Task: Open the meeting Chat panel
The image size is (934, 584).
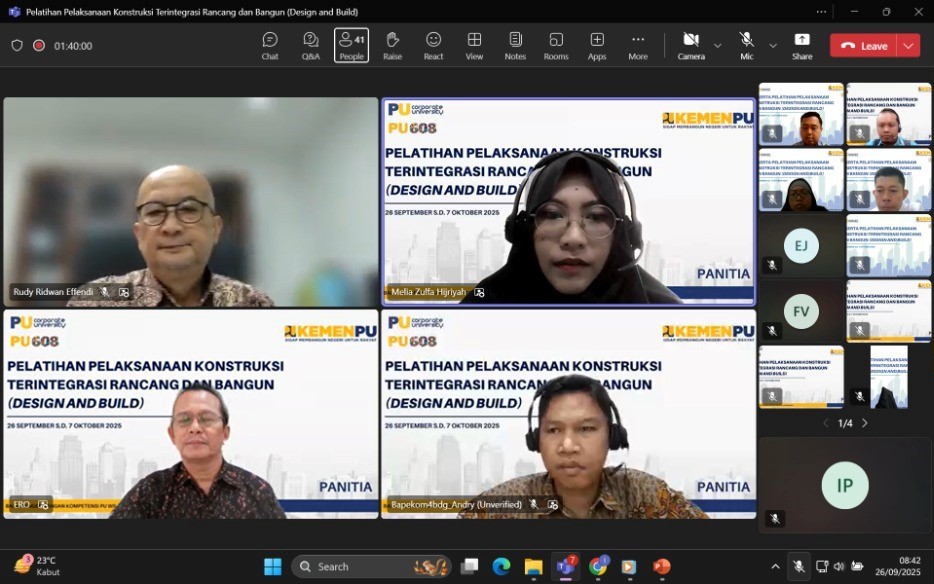Action: tap(270, 44)
